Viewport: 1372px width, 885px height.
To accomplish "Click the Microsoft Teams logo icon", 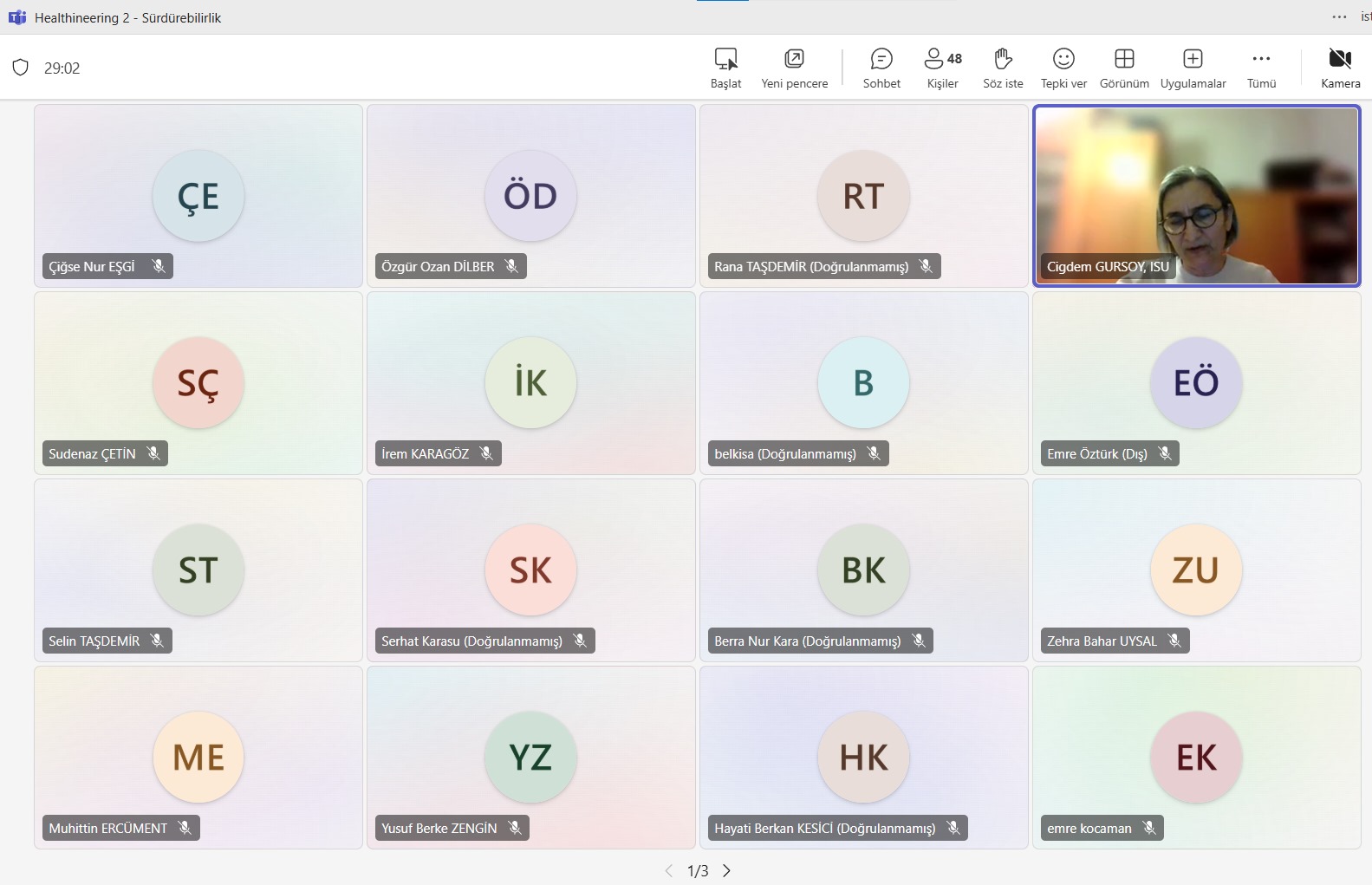I will pos(17,17).
